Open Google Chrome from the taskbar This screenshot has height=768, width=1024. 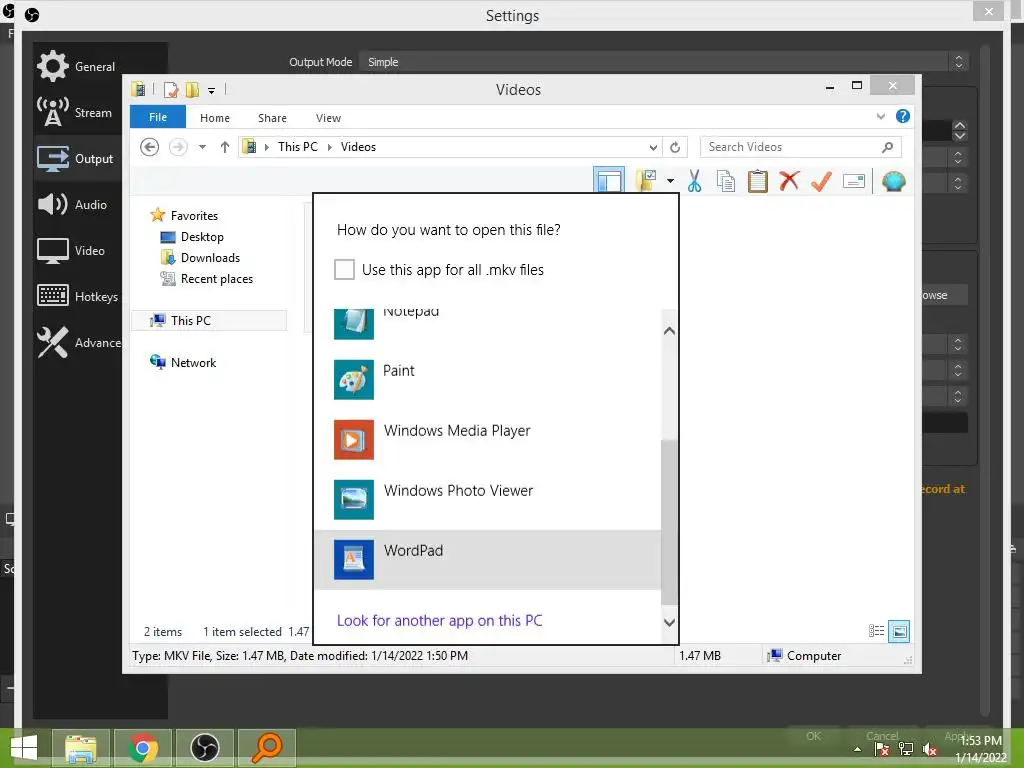(x=143, y=748)
